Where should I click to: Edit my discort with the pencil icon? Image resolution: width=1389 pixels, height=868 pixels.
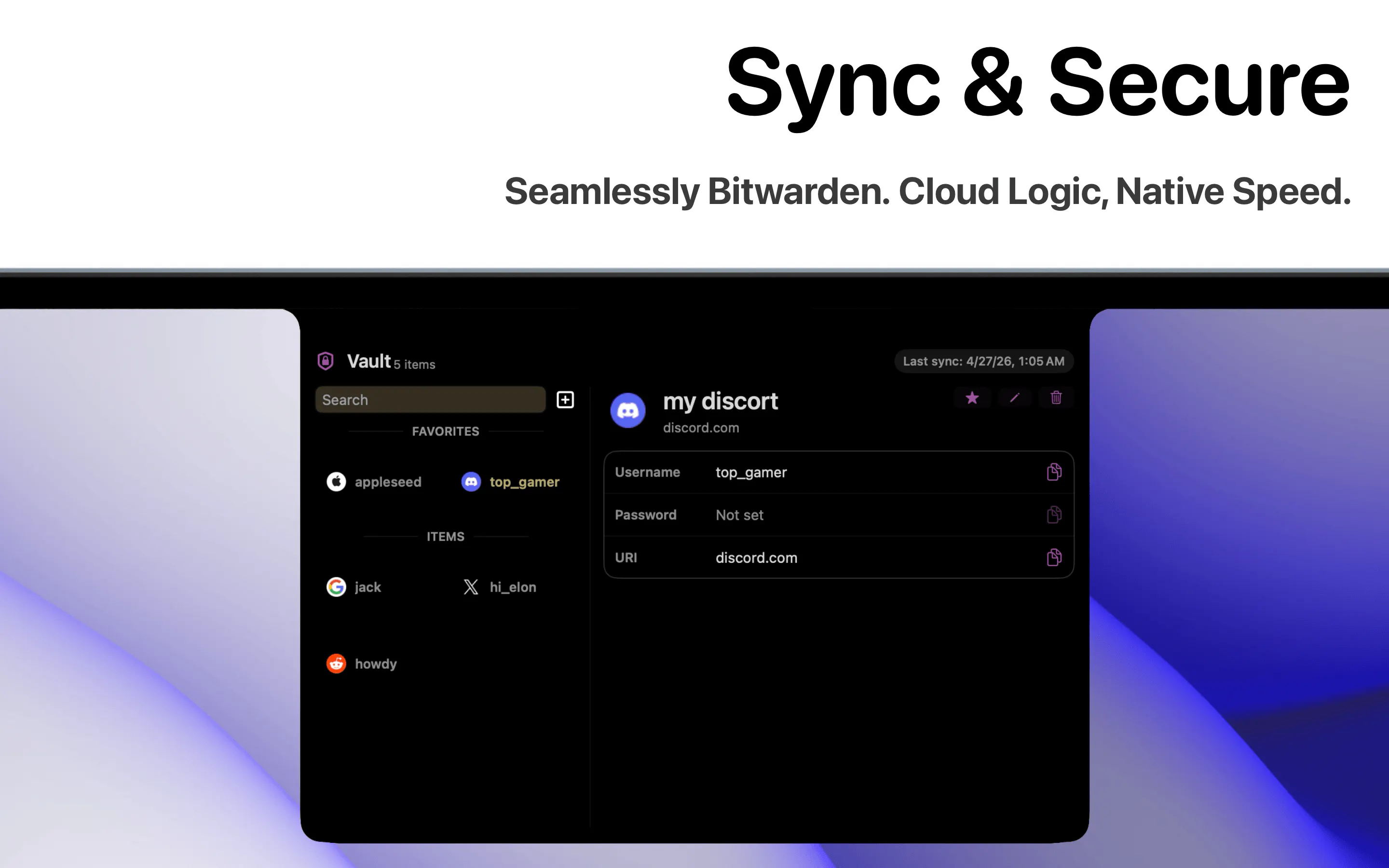1014,398
